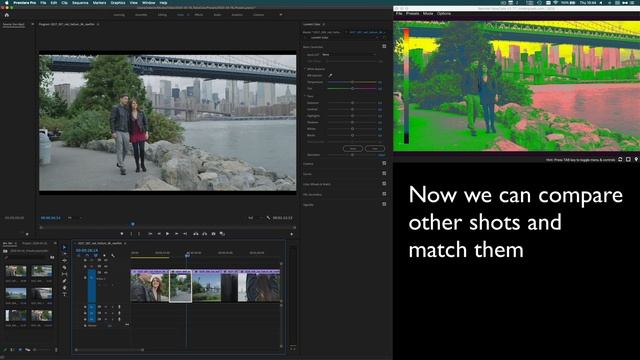This screenshot has height=360, width=640.
Task: Pick the WB Selector eyedropper in Lumetri
Action: click(330, 76)
